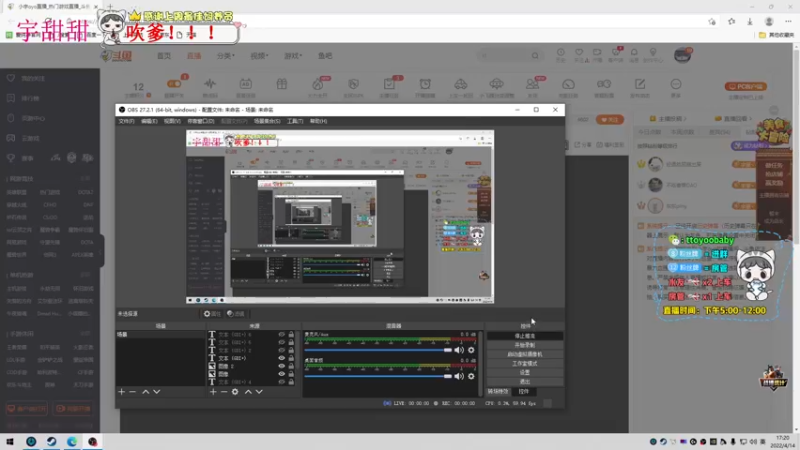800x450 pixels.
Task: Click the 属性 properties button above sources
Action: (x=212, y=314)
